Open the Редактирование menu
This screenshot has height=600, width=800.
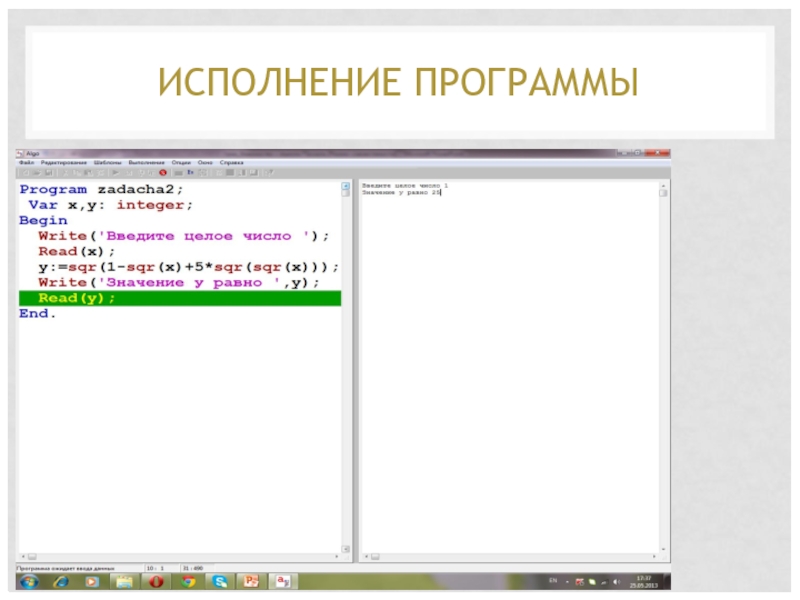tap(64, 163)
